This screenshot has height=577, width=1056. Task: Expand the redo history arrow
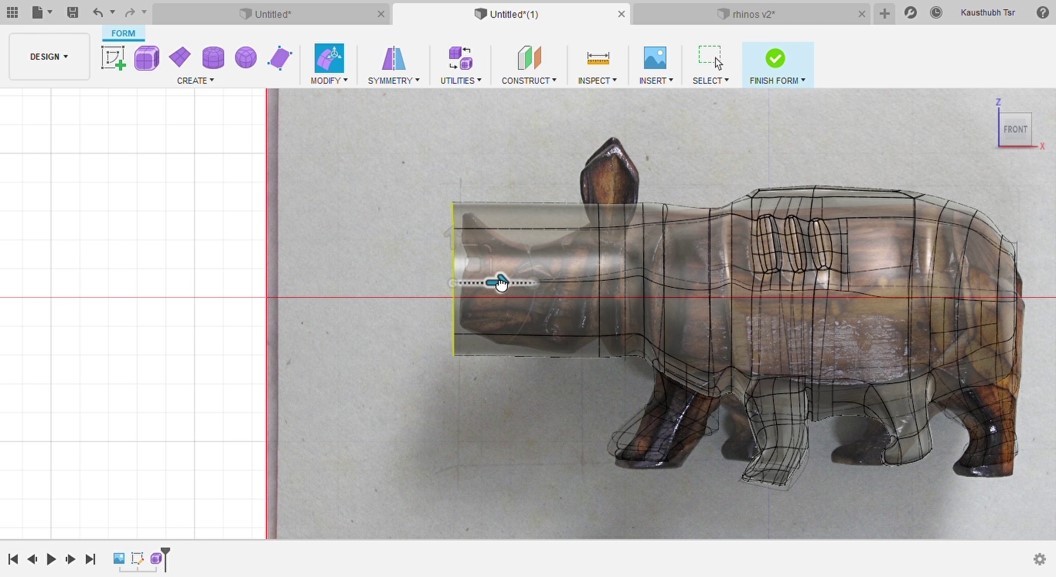point(143,13)
